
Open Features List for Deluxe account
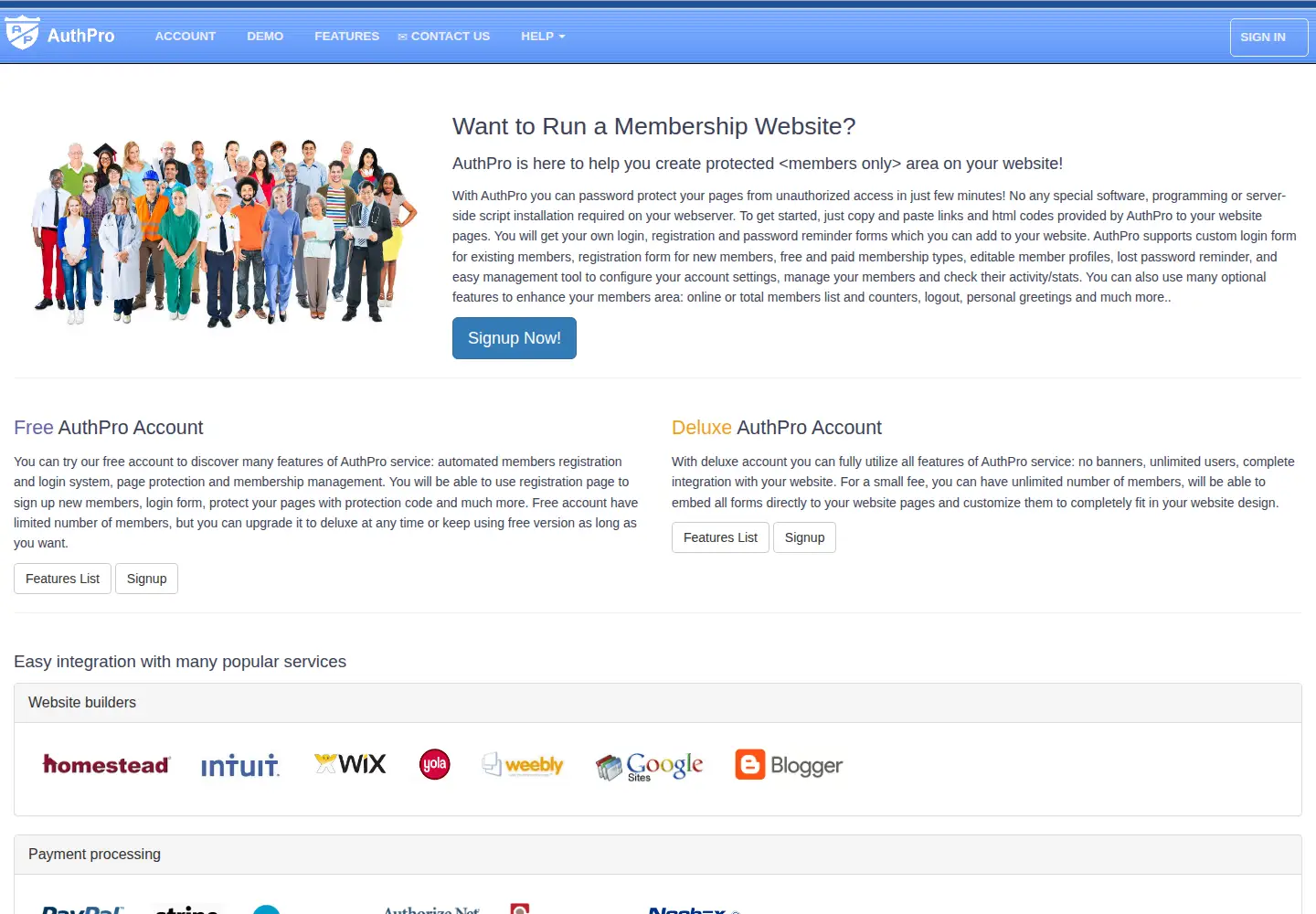tap(720, 537)
